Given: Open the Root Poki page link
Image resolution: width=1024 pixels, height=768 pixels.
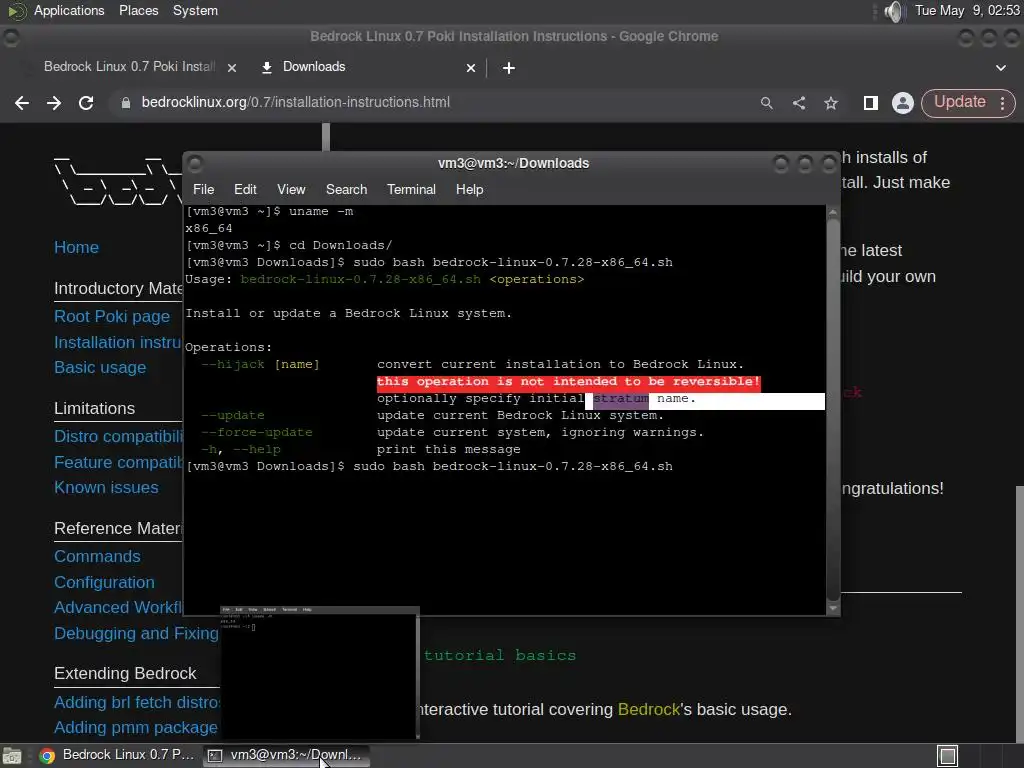Looking at the screenshot, I should tap(112, 316).
